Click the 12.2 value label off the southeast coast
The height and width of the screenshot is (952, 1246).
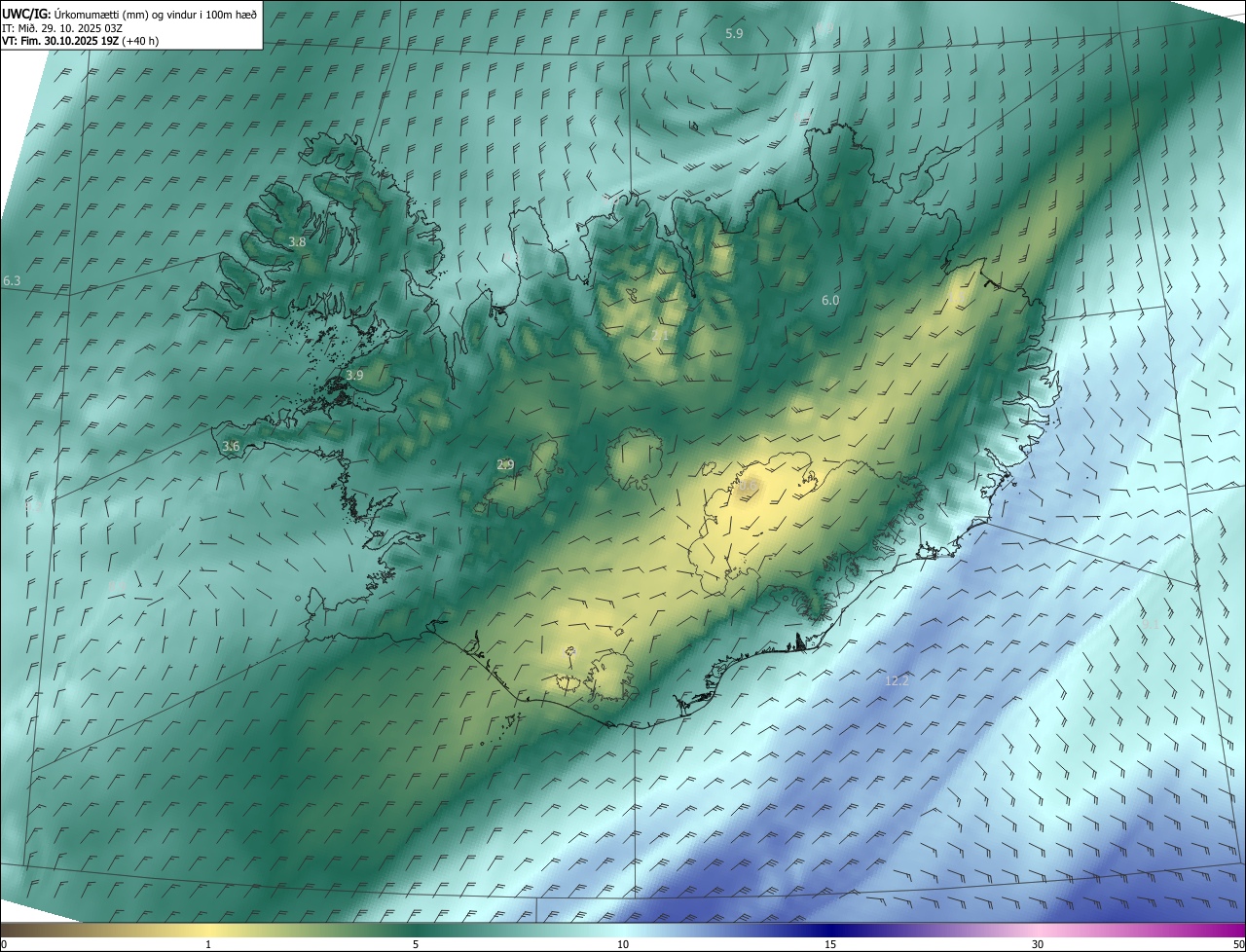click(897, 681)
